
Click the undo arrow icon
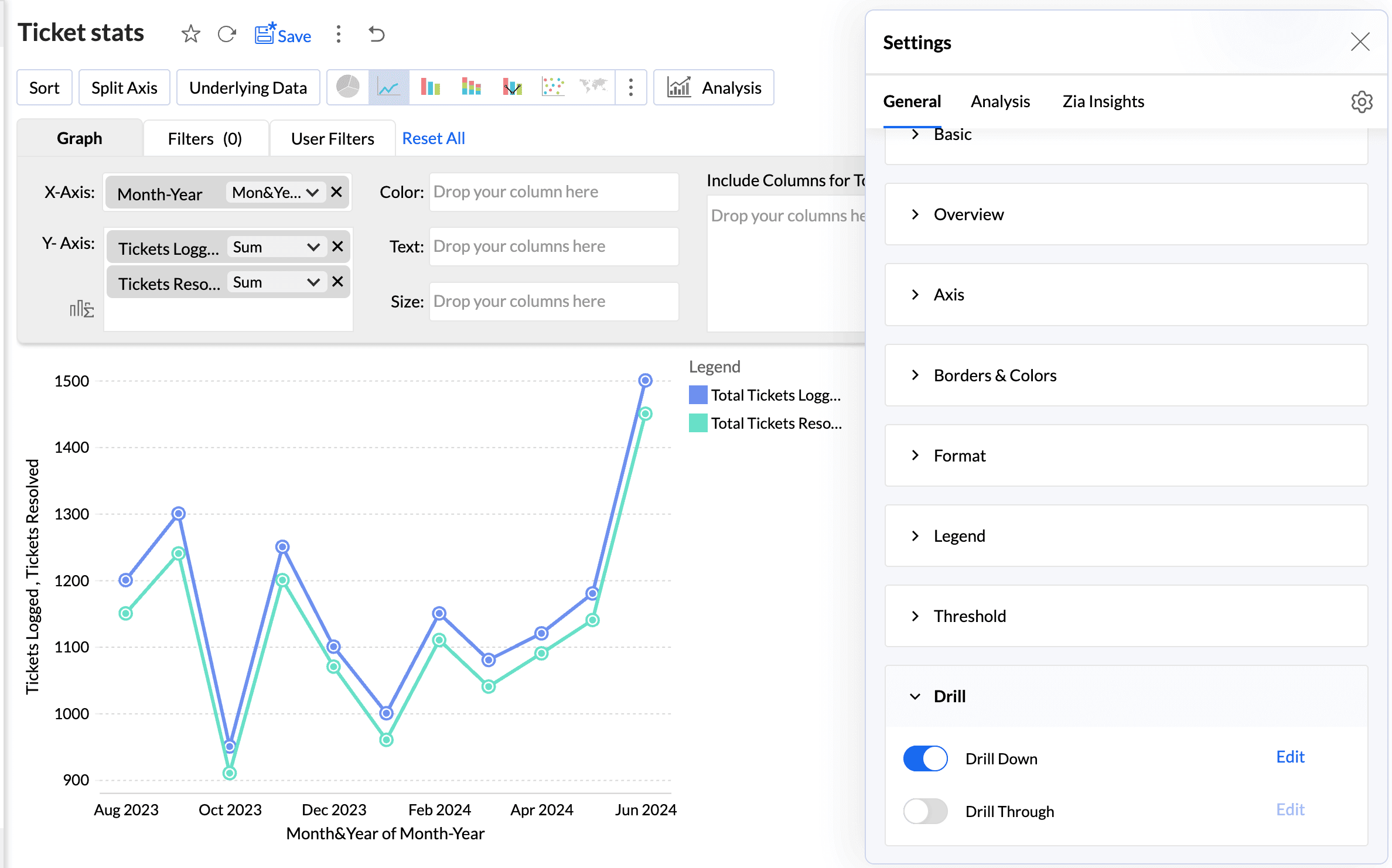click(376, 34)
